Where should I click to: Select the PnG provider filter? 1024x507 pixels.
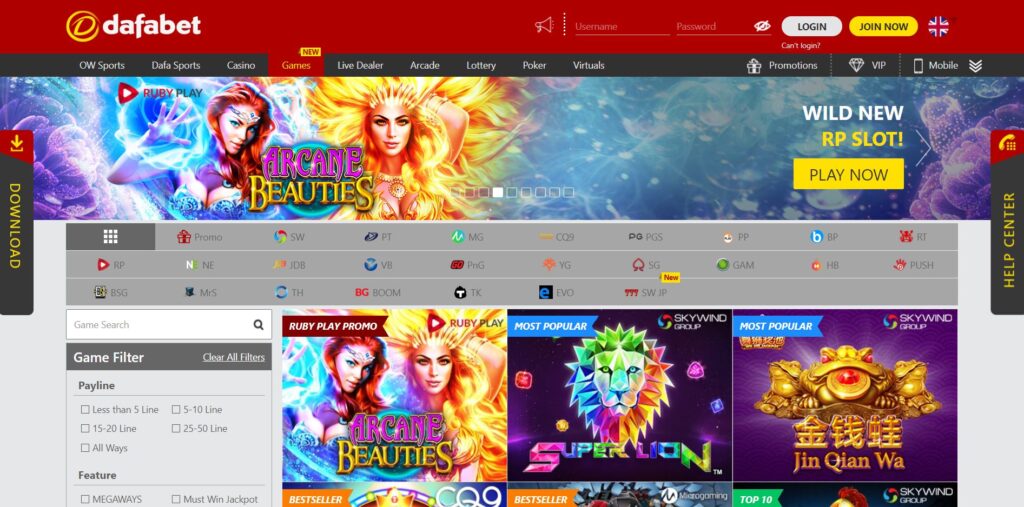pos(468,265)
